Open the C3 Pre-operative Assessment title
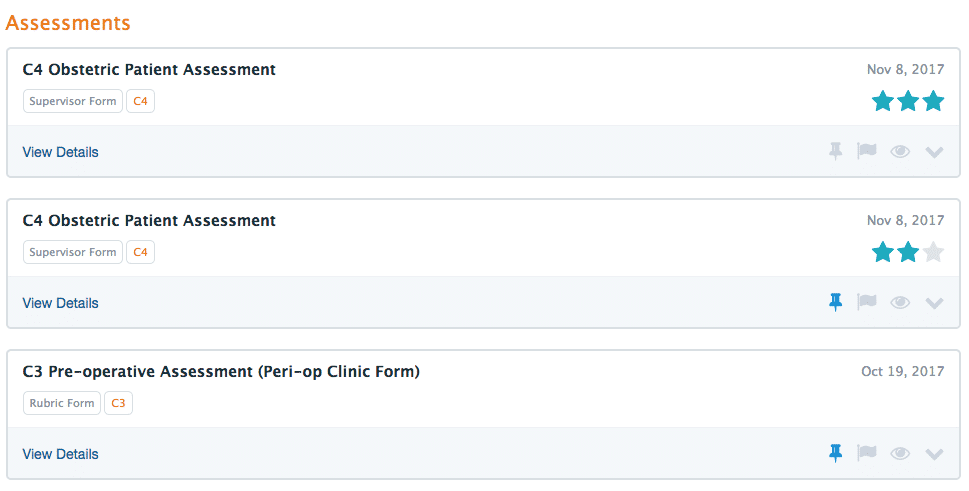969x491 pixels. [221, 372]
